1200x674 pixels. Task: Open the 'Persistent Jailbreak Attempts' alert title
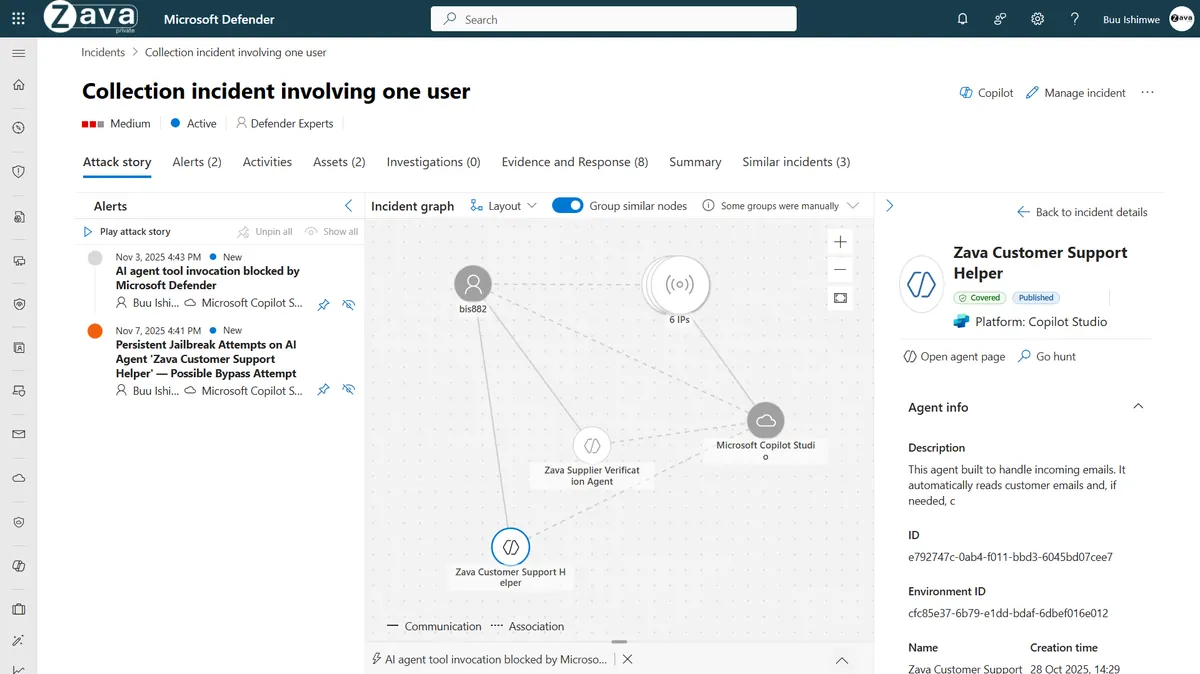tap(206, 359)
